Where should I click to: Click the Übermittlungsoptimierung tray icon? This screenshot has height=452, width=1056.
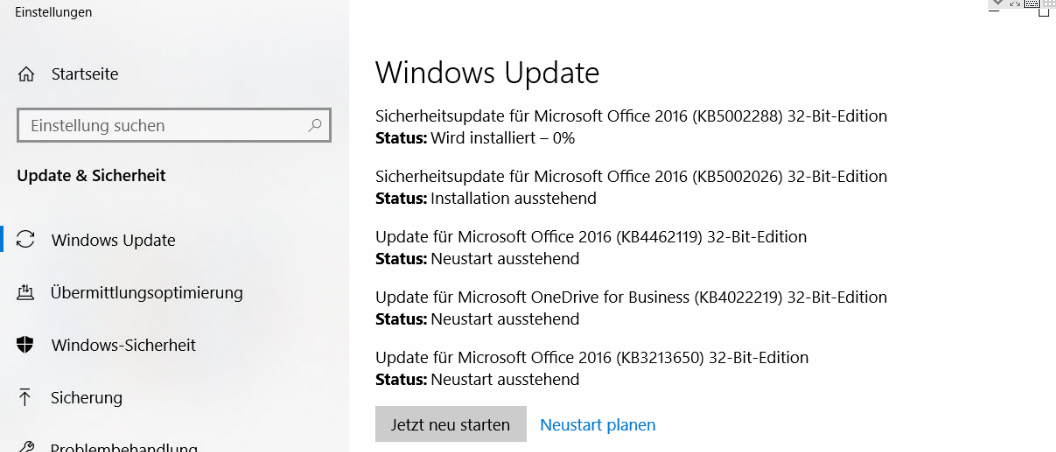(x=27, y=293)
